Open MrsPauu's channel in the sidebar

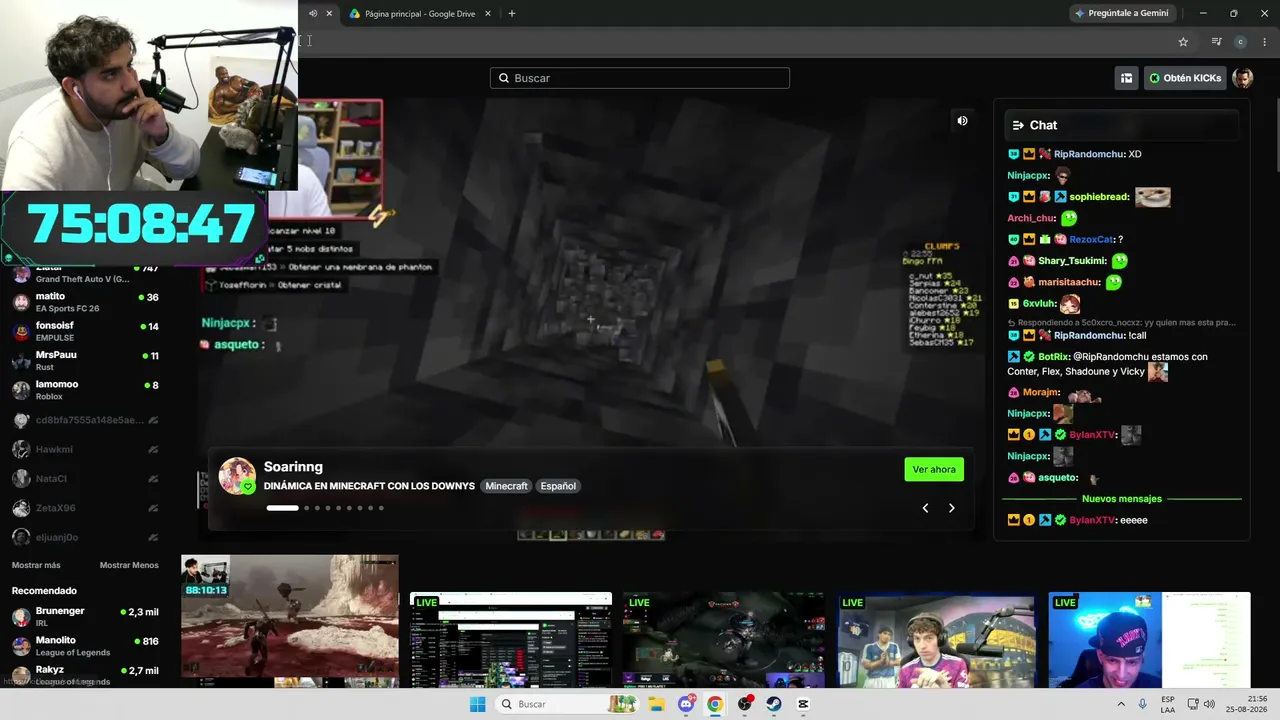point(85,361)
